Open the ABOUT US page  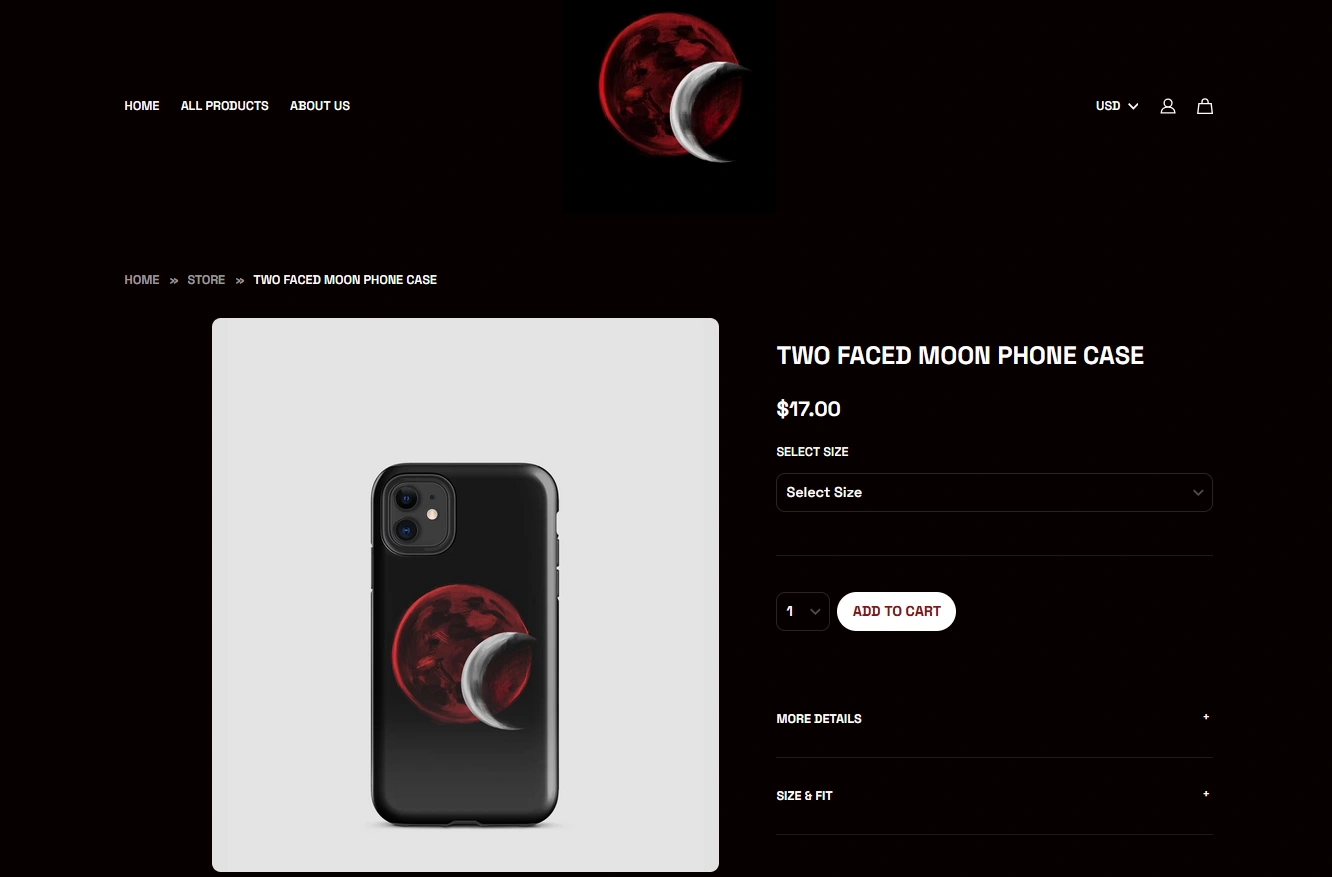(320, 106)
